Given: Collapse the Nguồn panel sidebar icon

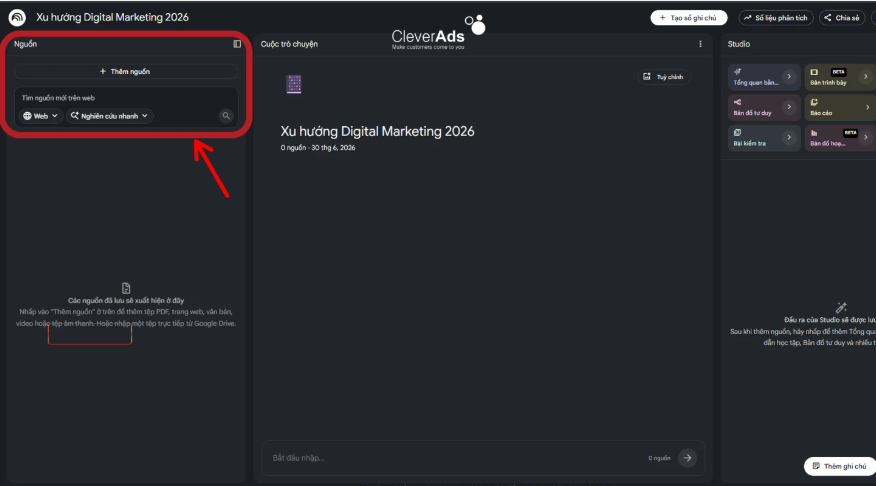Looking at the screenshot, I should point(237,44).
